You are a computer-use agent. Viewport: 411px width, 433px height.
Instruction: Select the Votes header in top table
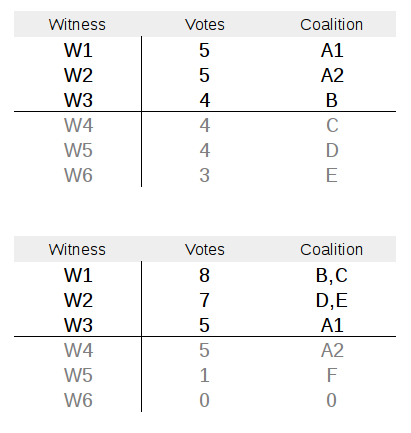tap(205, 25)
